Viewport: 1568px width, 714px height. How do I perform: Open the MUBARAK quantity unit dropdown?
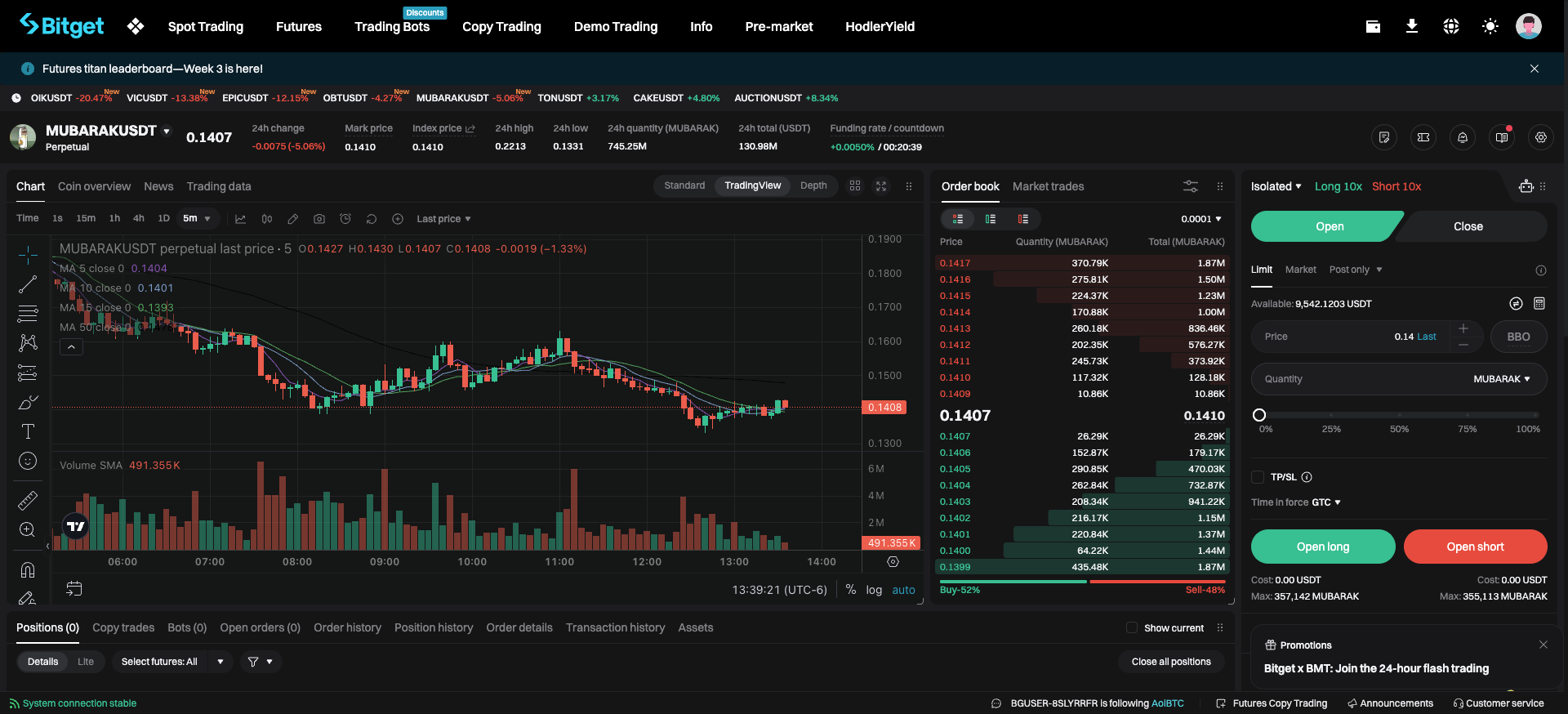[x=1502, y=379]
